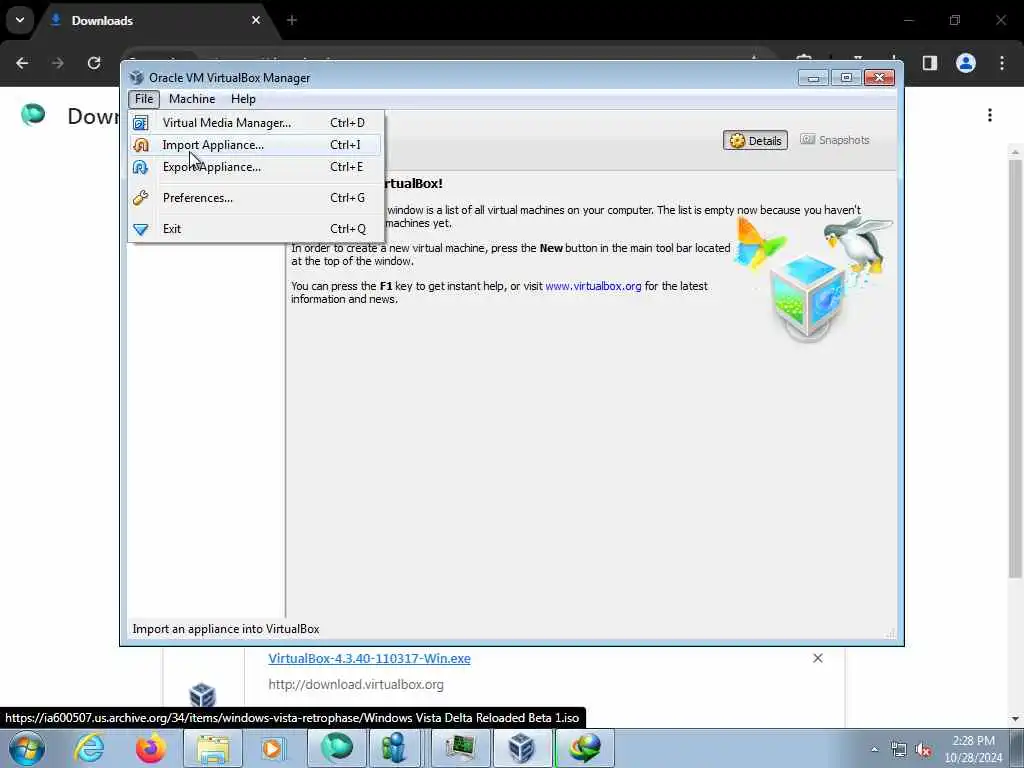Open VirtualBox-4.3.40-110317-Win.exe download link
The width and height of the screenshot is (1024, 768).
click(369, 658)
